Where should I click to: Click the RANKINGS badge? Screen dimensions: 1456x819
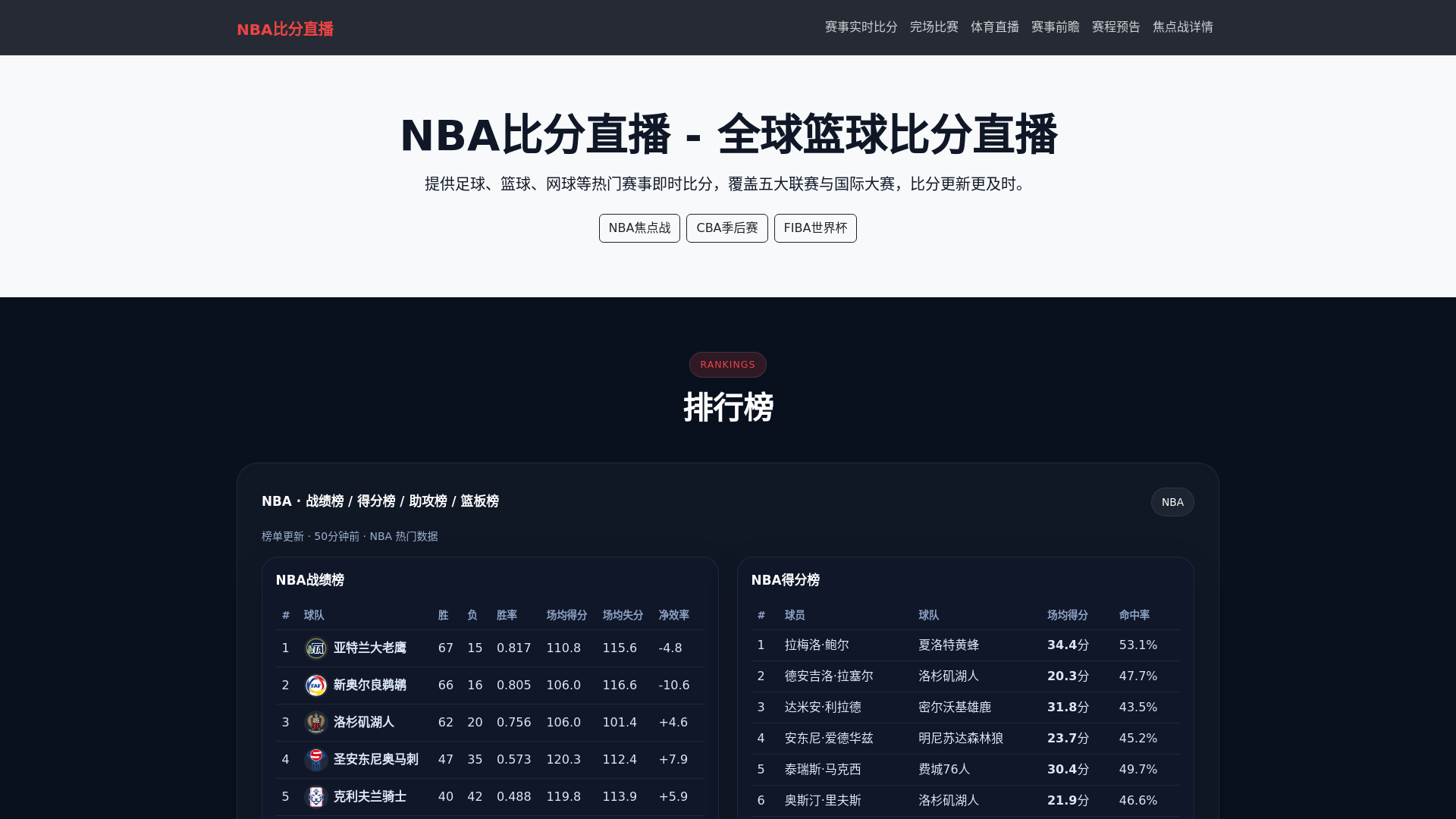point(728,365)
